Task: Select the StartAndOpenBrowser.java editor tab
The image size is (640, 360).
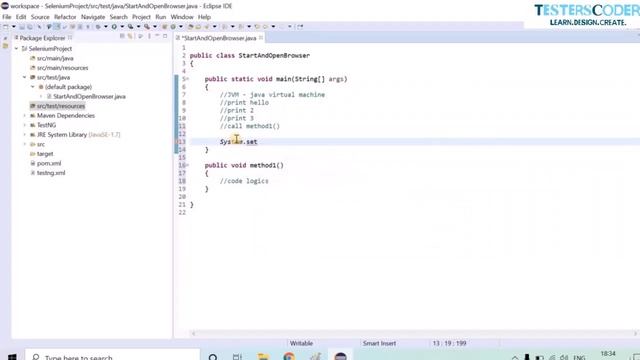Action: click(220, 38)
